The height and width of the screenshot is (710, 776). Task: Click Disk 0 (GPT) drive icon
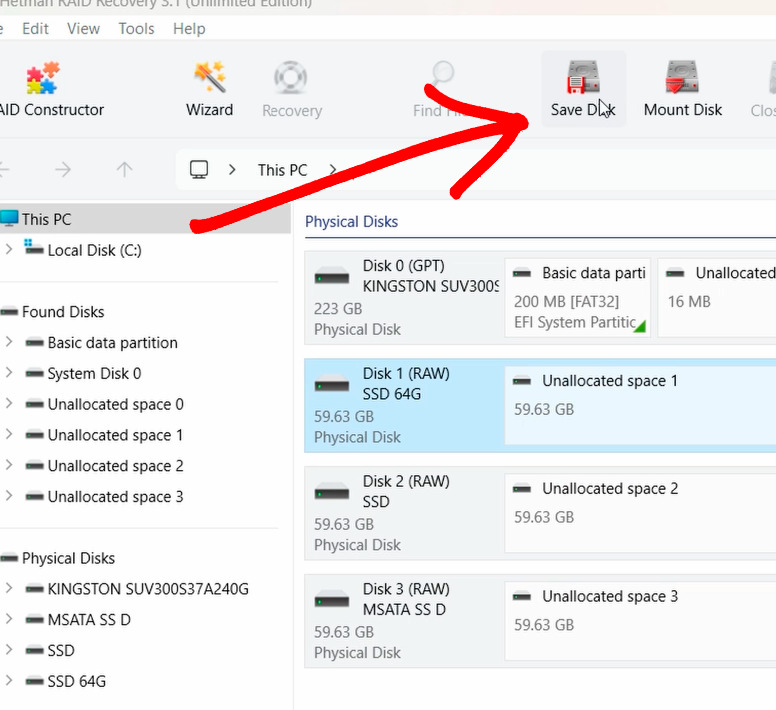click(x=332, y=276)
